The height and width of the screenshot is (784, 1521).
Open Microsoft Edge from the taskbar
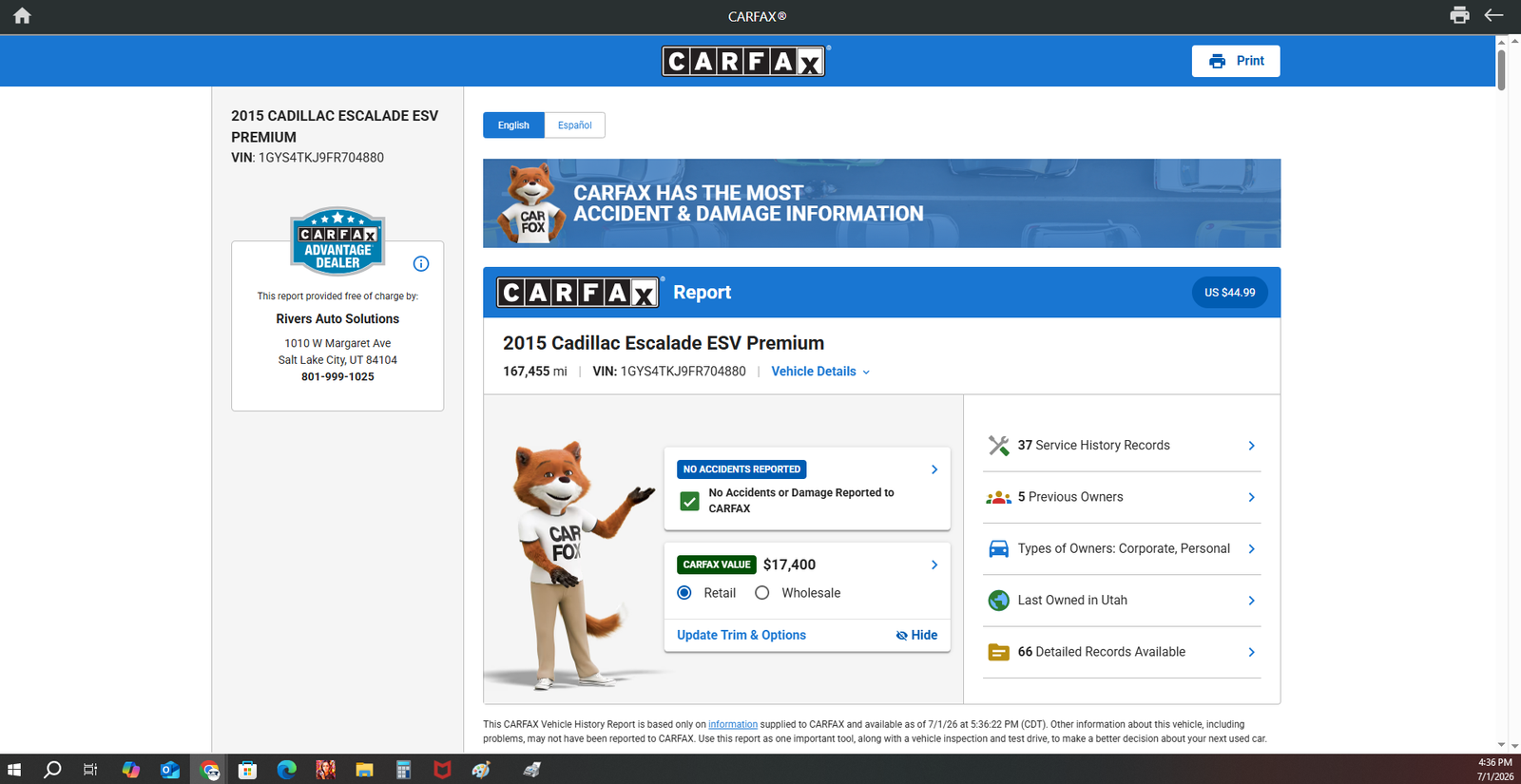click(x=286, y=770)
